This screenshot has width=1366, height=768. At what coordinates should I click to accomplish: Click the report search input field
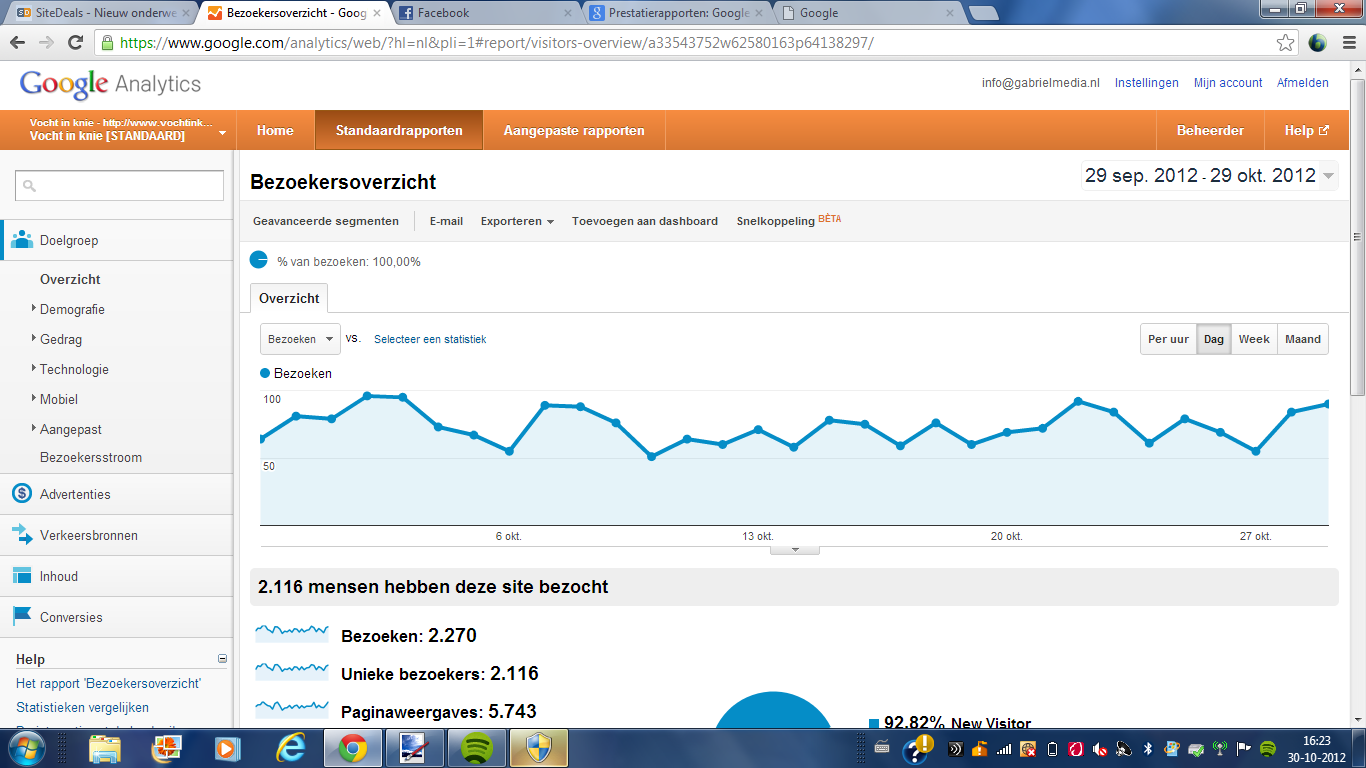[120, 186]
